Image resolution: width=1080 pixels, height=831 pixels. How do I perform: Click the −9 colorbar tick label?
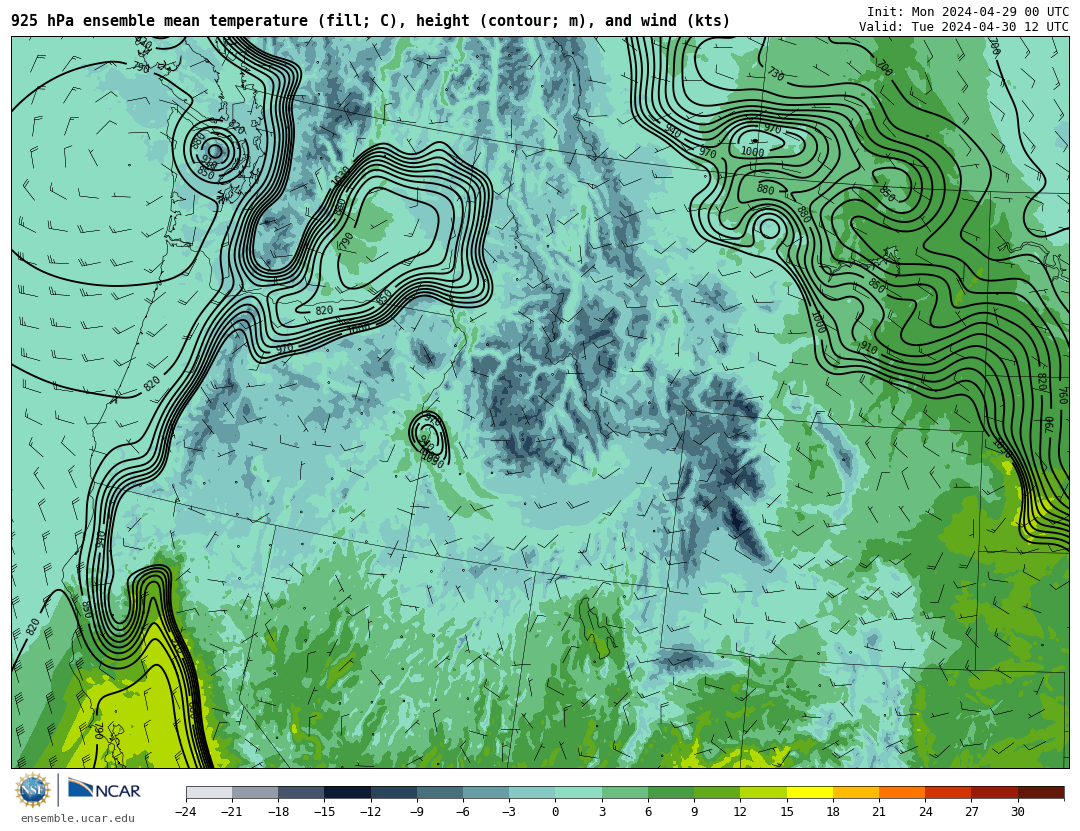[416, 812]
